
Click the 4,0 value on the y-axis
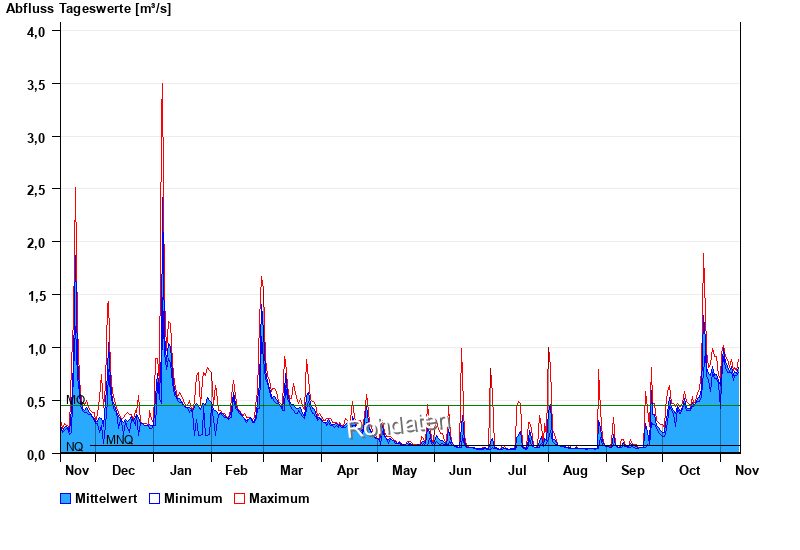[x=36, y=31]
